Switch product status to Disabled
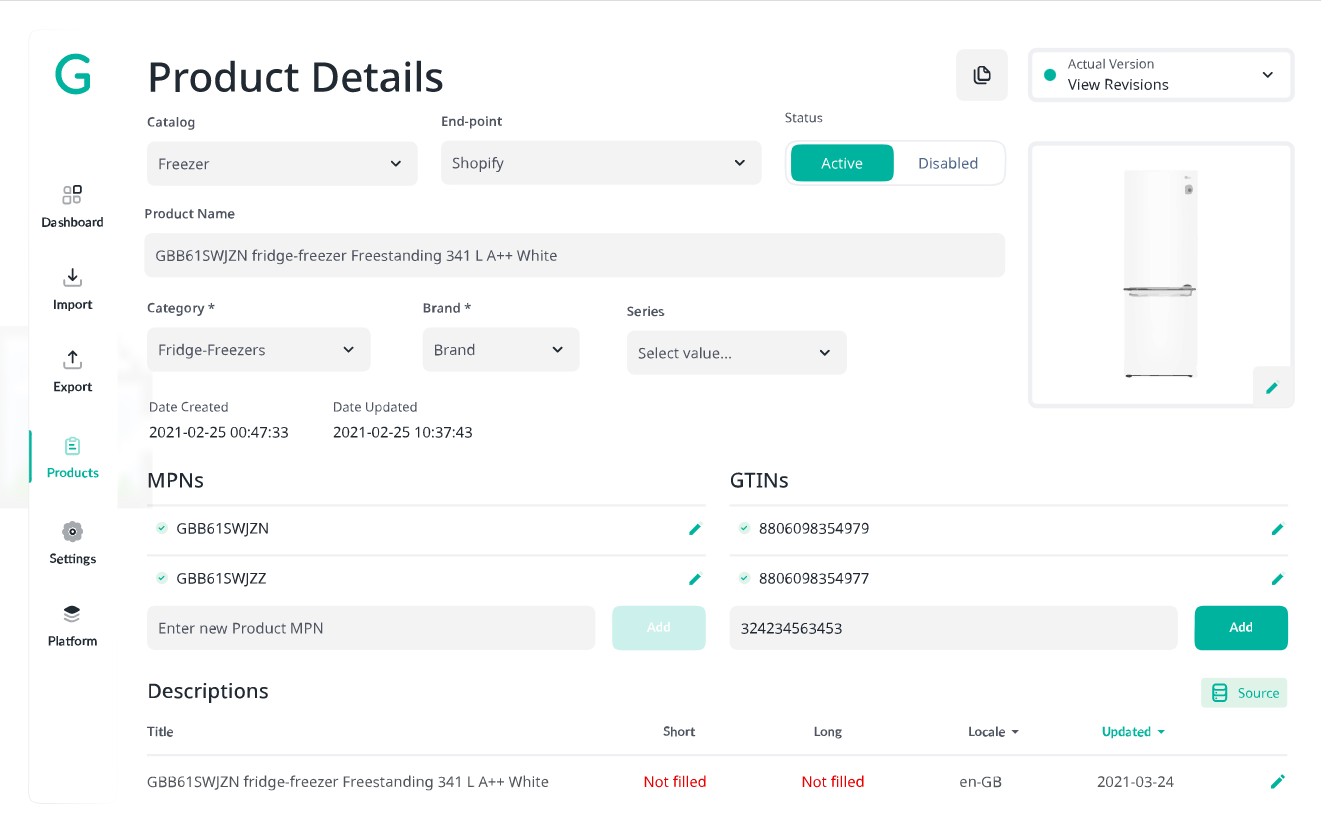1321x821 pixels. click(x=947, y=162)
